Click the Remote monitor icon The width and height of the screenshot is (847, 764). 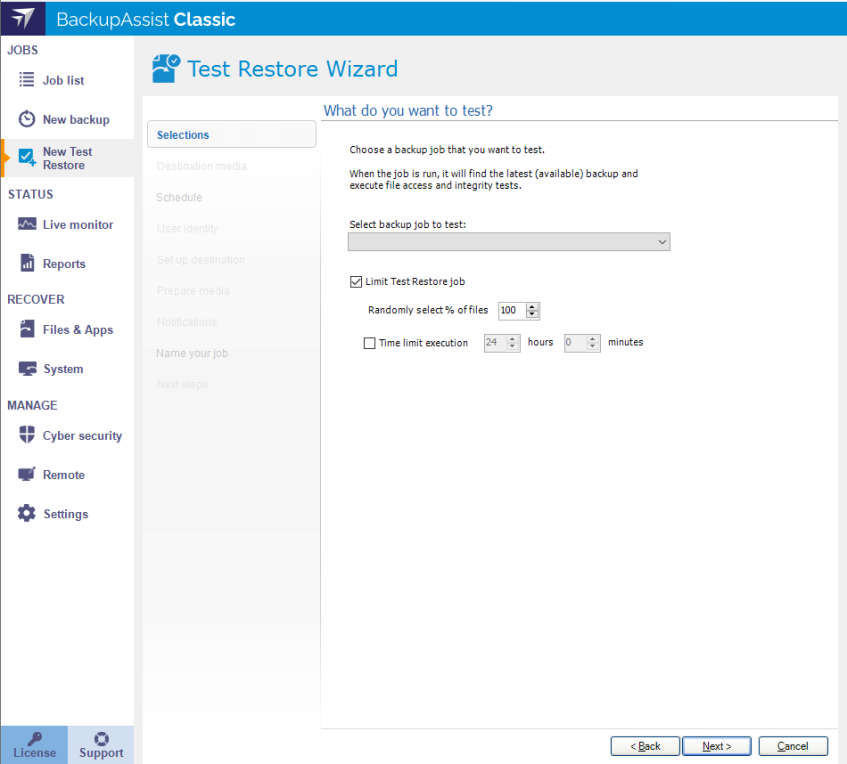pyautogui.click(x=27, y=475)
